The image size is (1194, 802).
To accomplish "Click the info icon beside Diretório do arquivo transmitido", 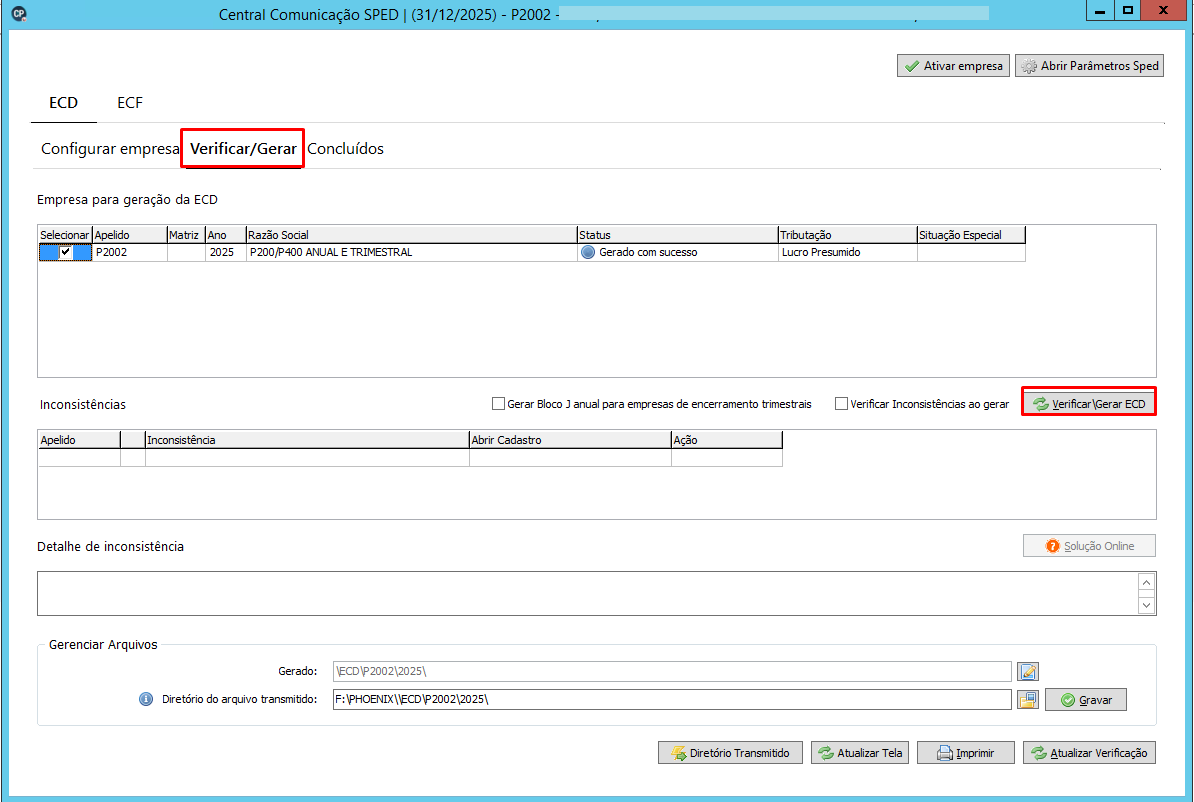I will click(x=145, y=699).
